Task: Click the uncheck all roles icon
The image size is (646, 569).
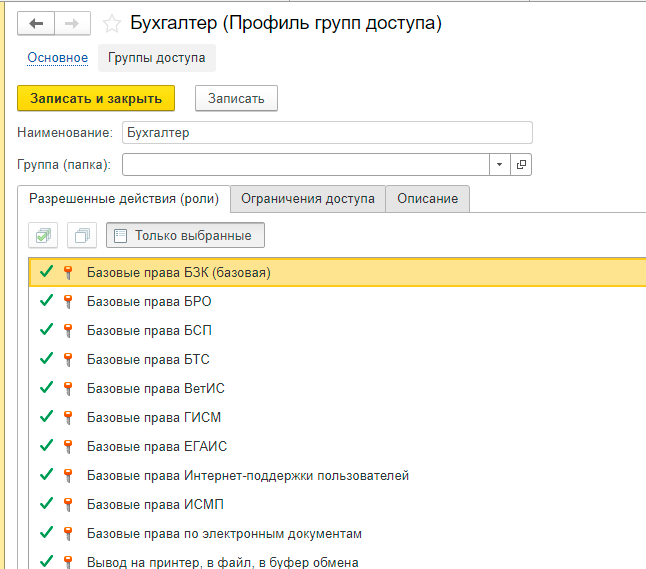Action: pyautogui.click(x=82, y=236)
